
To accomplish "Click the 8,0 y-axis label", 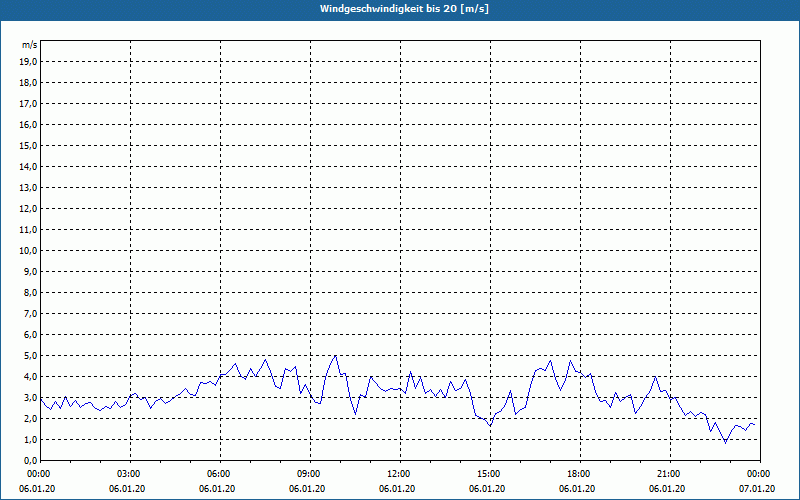I will [31, 292].
